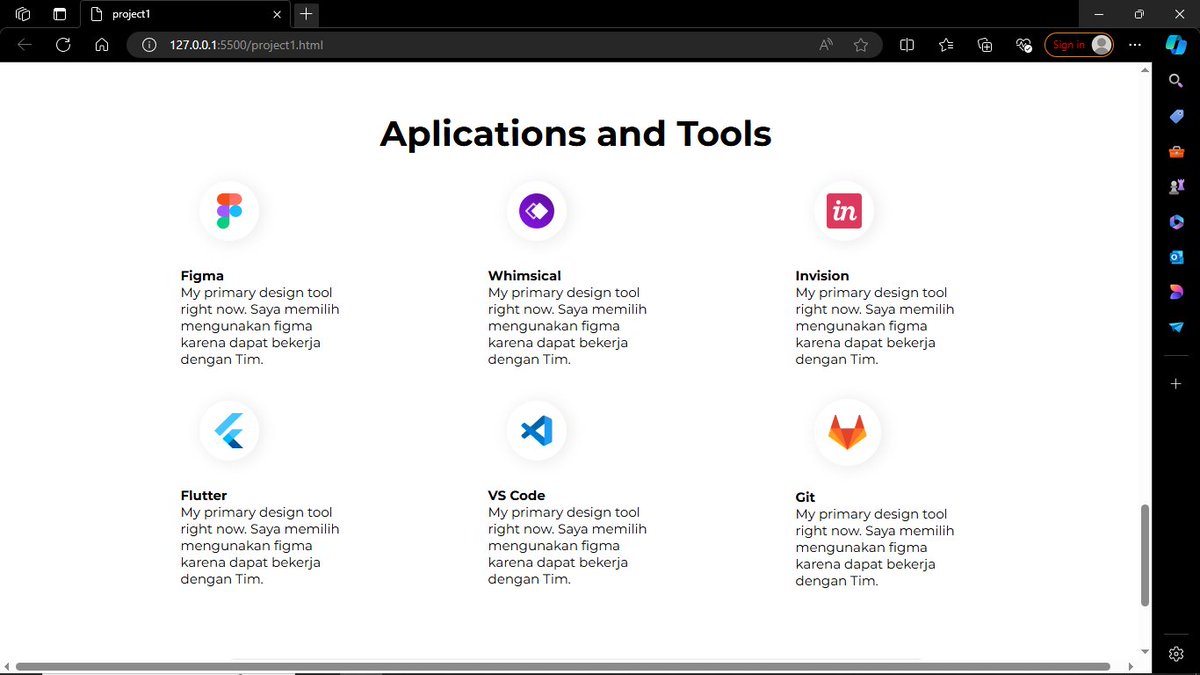Click the Git fox logo
Screen dimensions: 1200x675
(847, 432)
